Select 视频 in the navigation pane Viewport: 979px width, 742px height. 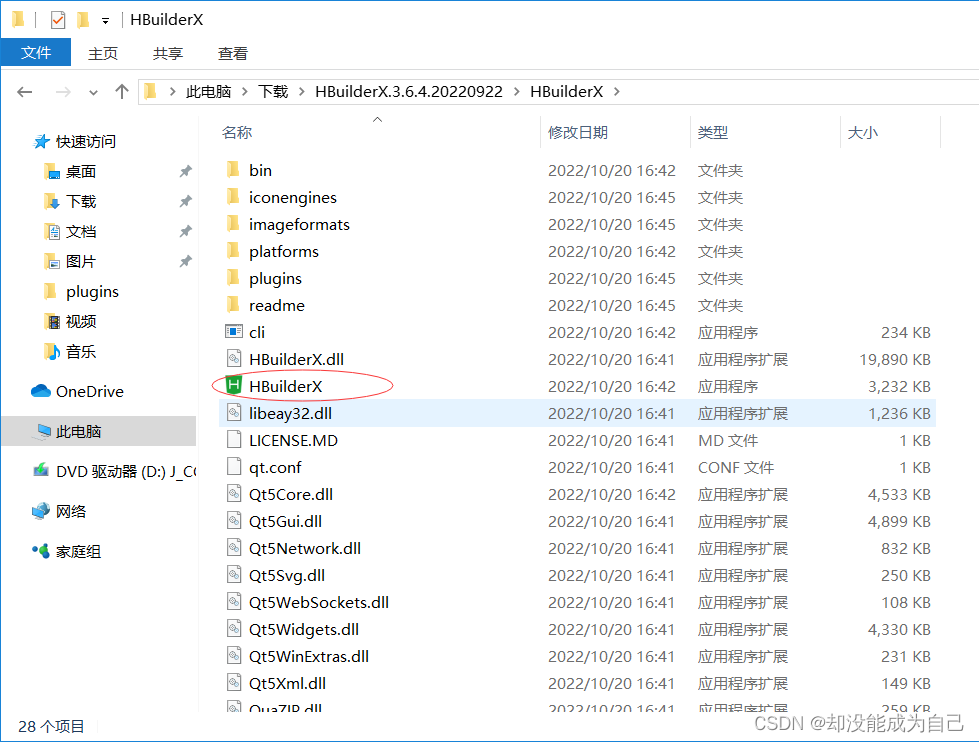(81, 322)
